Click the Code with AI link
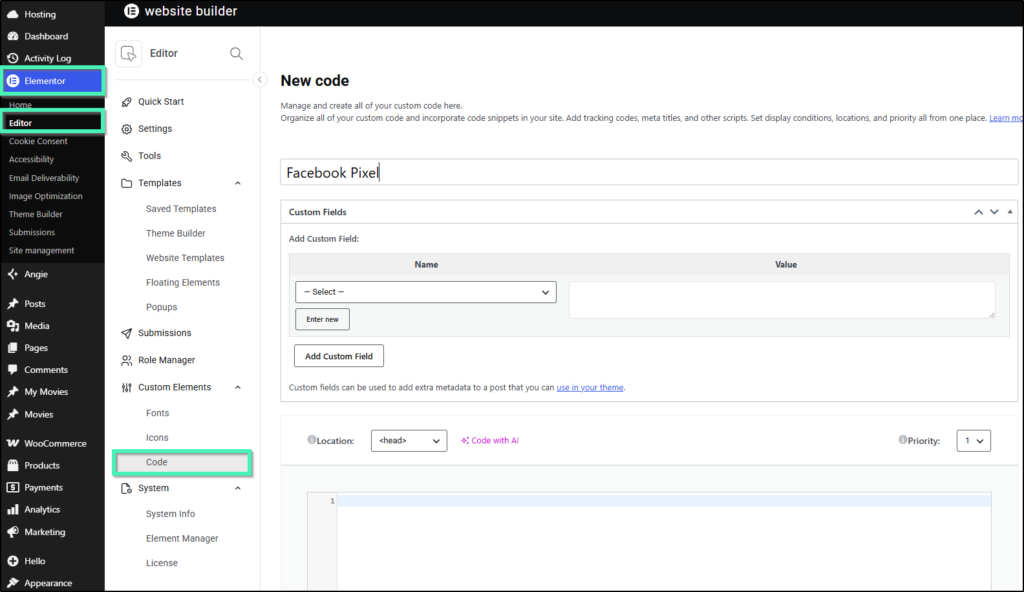The height and width of the screenshot is (592, 1024). 490,440
